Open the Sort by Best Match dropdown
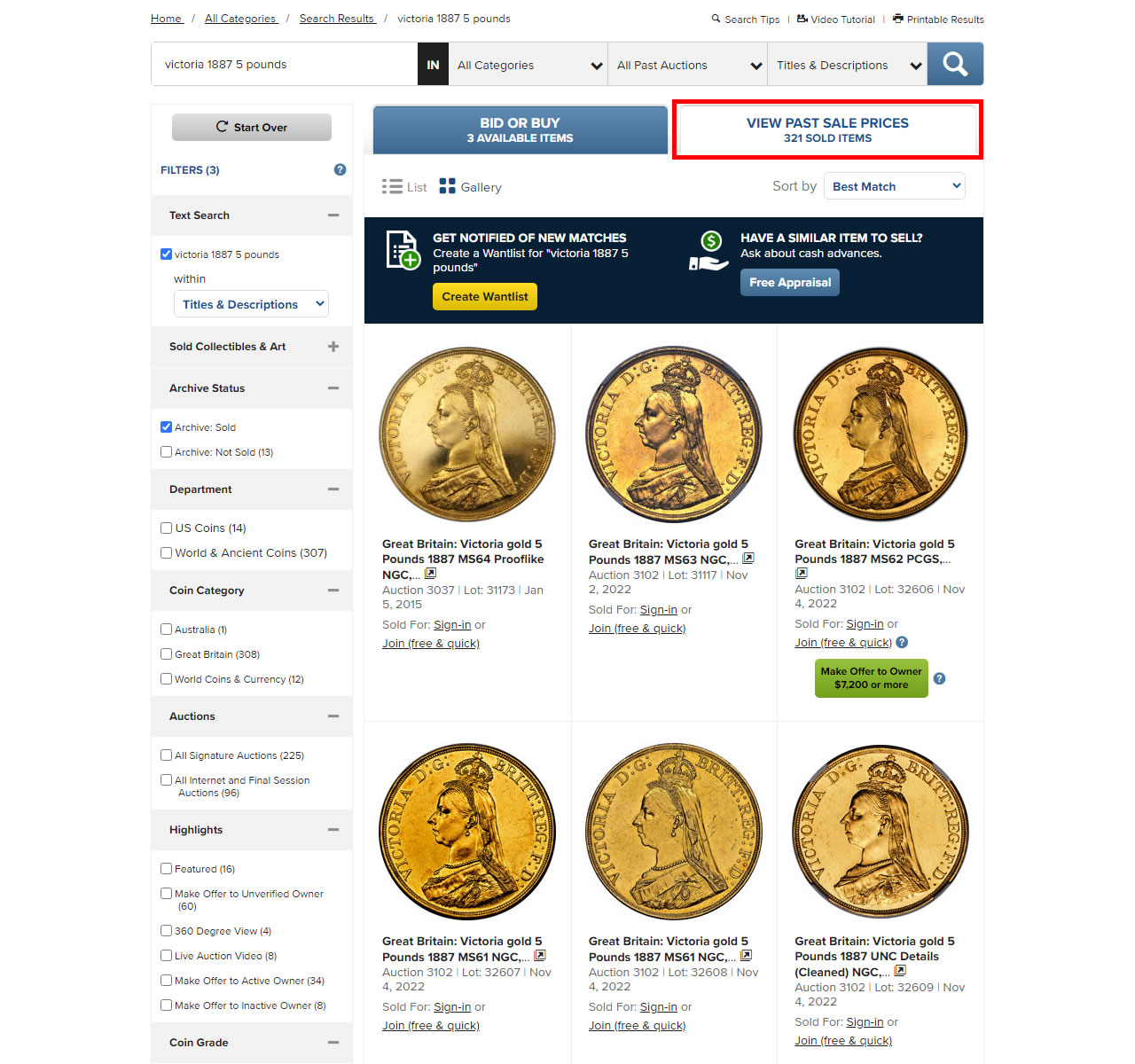 [895, 186]
